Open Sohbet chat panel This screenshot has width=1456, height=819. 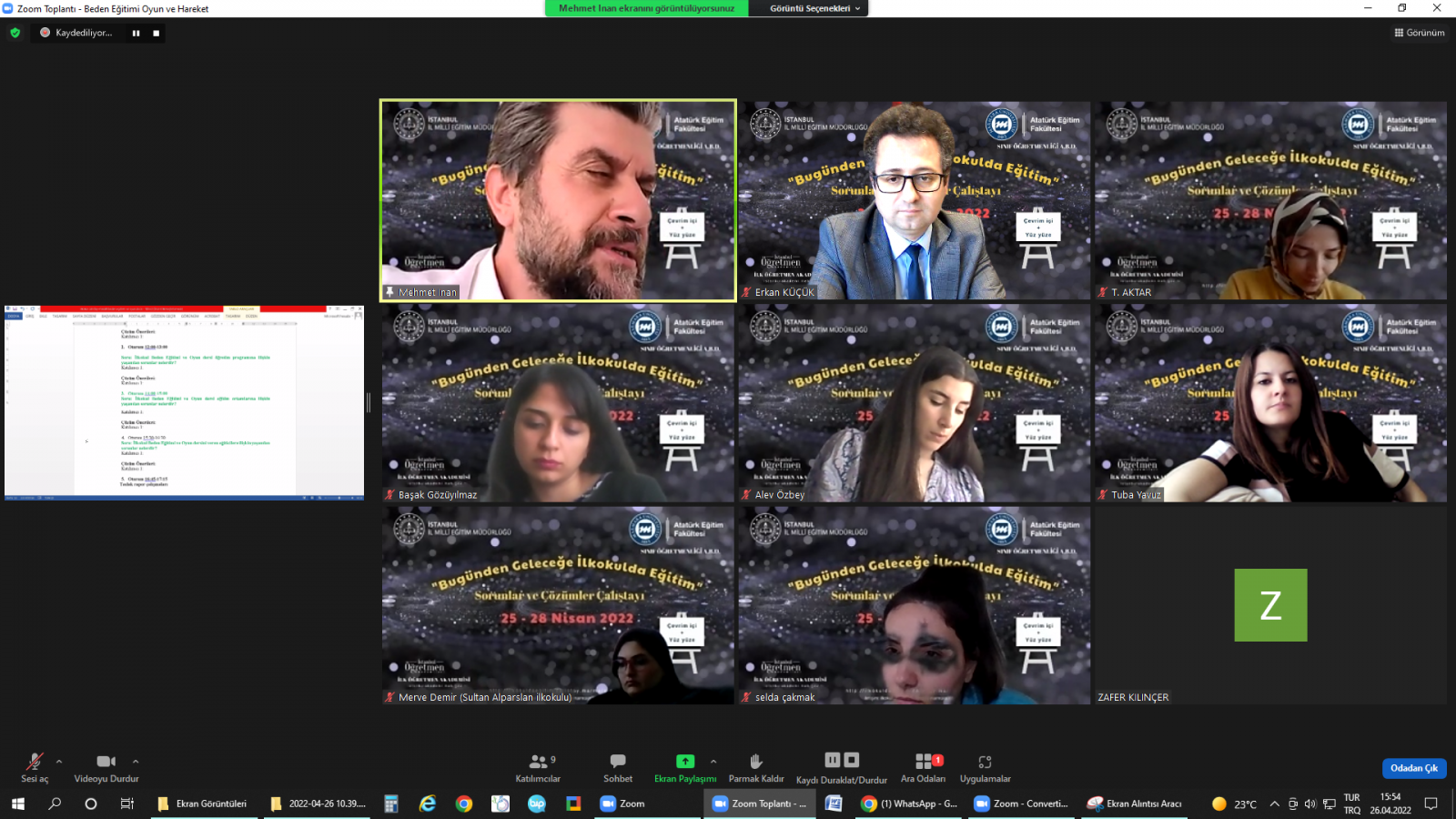tap(618, 767)
